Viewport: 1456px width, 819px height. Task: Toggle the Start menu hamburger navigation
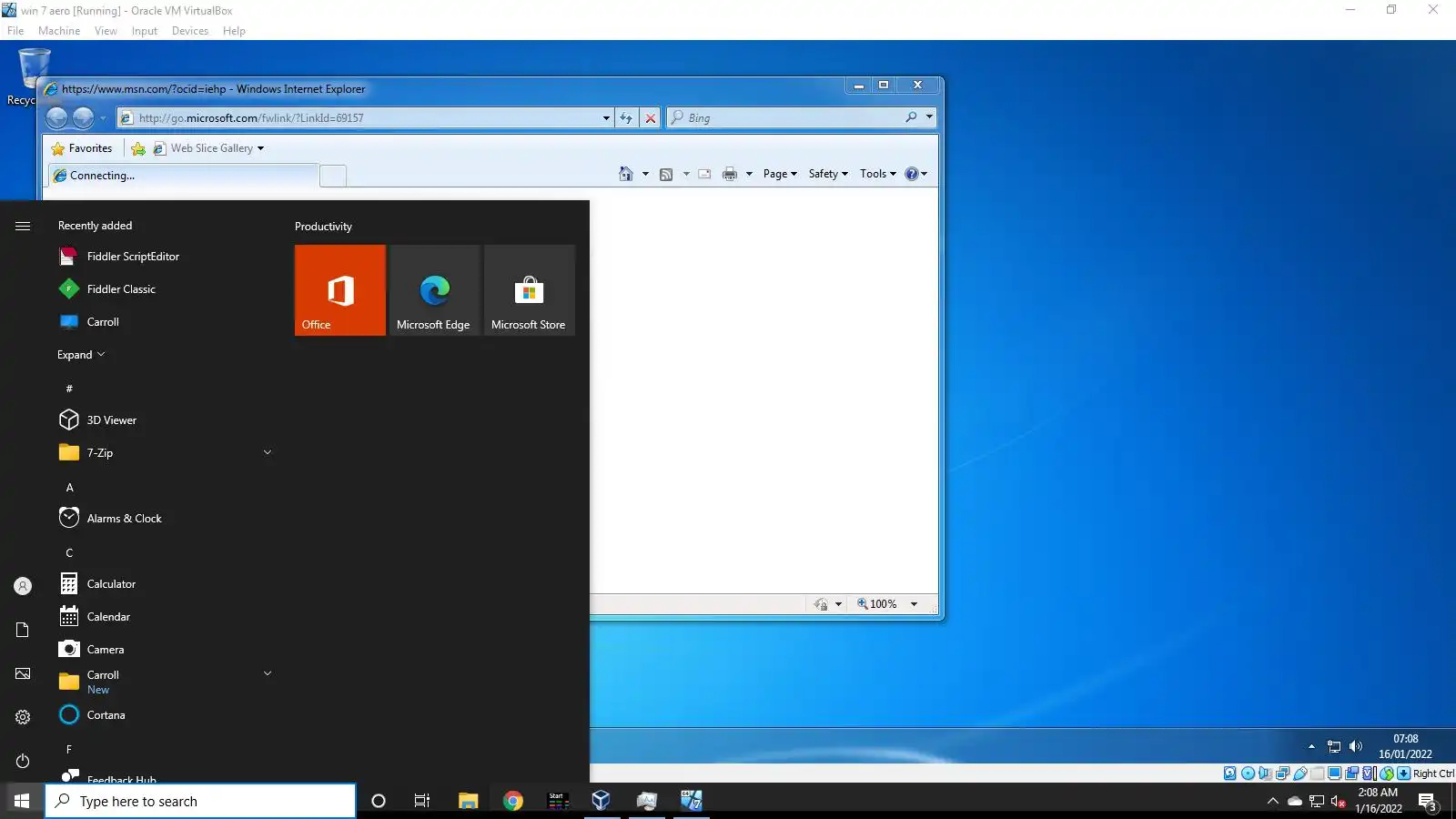[x=23, y=226]
